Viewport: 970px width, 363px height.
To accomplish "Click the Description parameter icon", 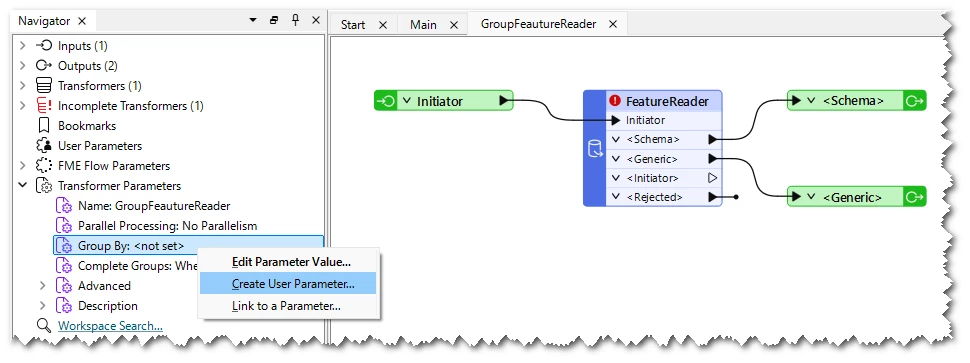I will pyautogui.click(x=64, y=305).
